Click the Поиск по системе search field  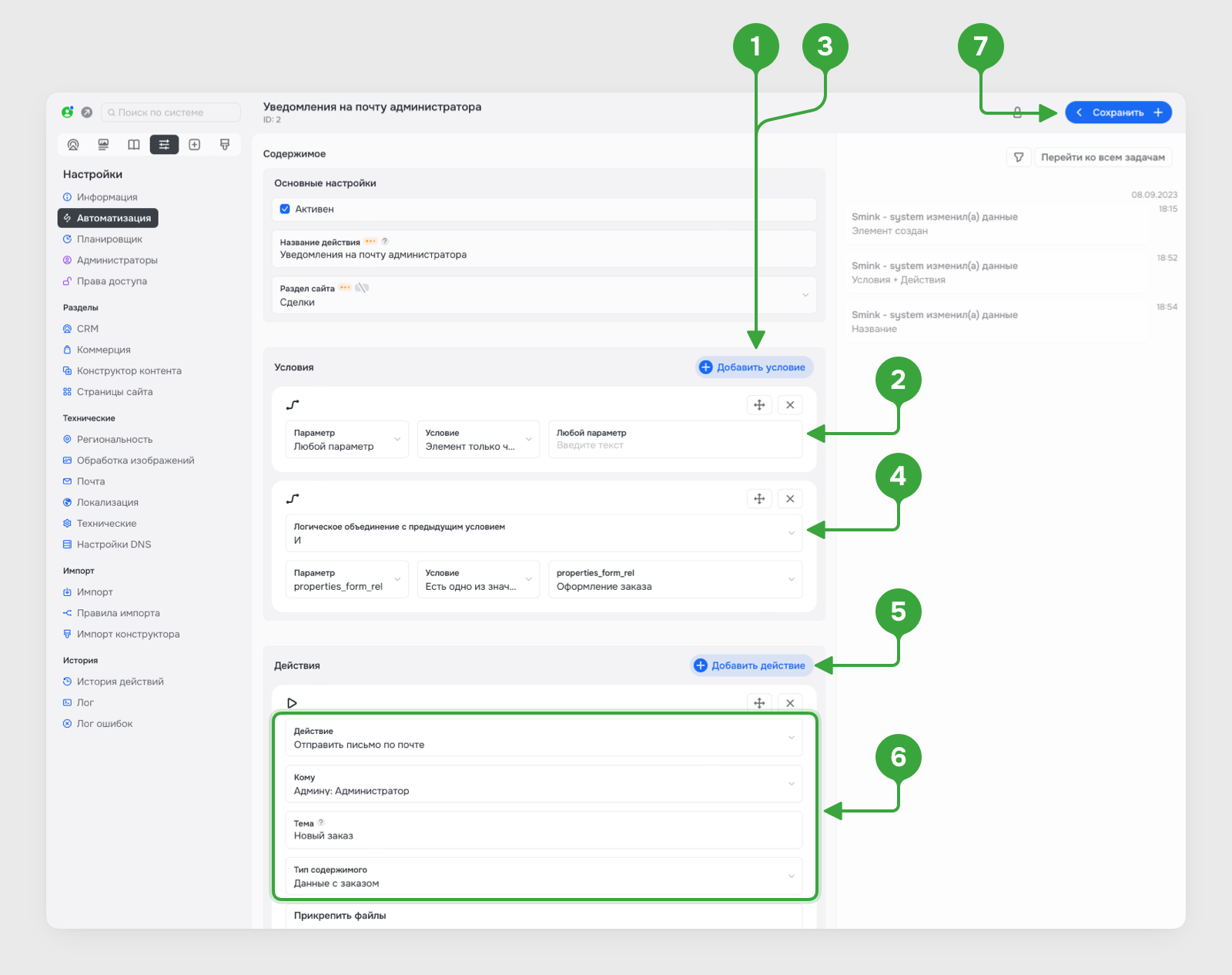tap(171, 112)
